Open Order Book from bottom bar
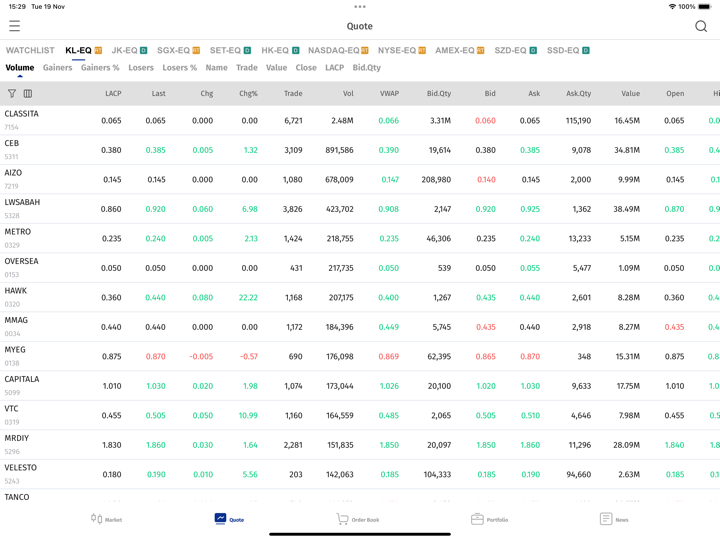The width and height of the screenshot is (720, 540). pyautogui.click(x=357, y=519)
